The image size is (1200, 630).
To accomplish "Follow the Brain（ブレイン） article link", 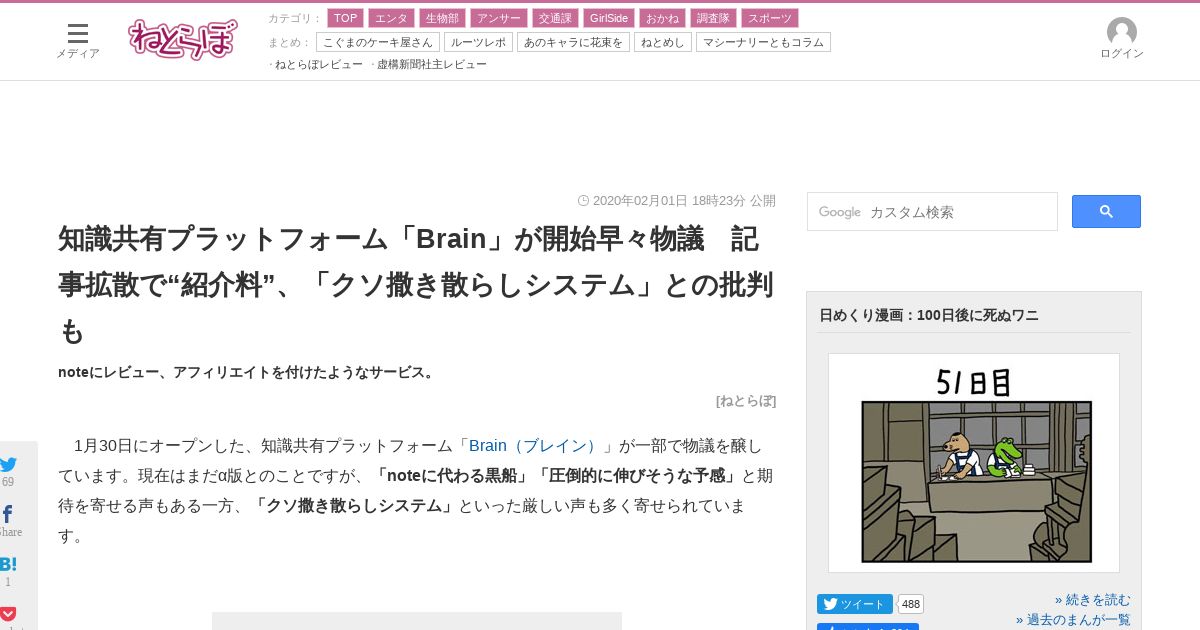I will 534,445.
